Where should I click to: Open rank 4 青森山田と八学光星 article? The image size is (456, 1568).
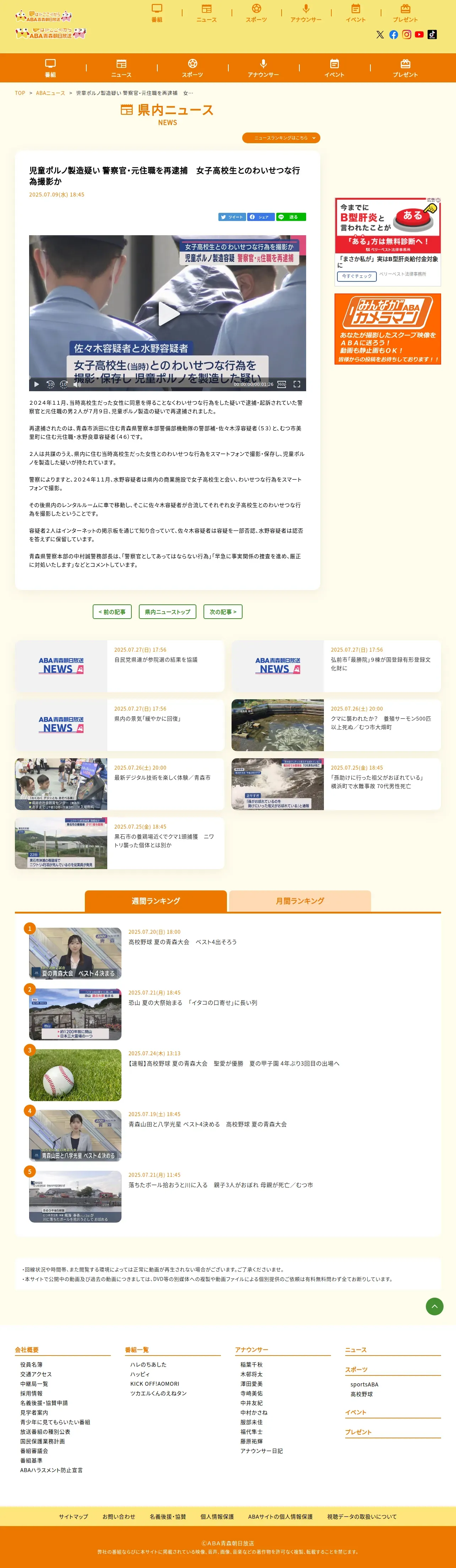(x=207, y=1124)
